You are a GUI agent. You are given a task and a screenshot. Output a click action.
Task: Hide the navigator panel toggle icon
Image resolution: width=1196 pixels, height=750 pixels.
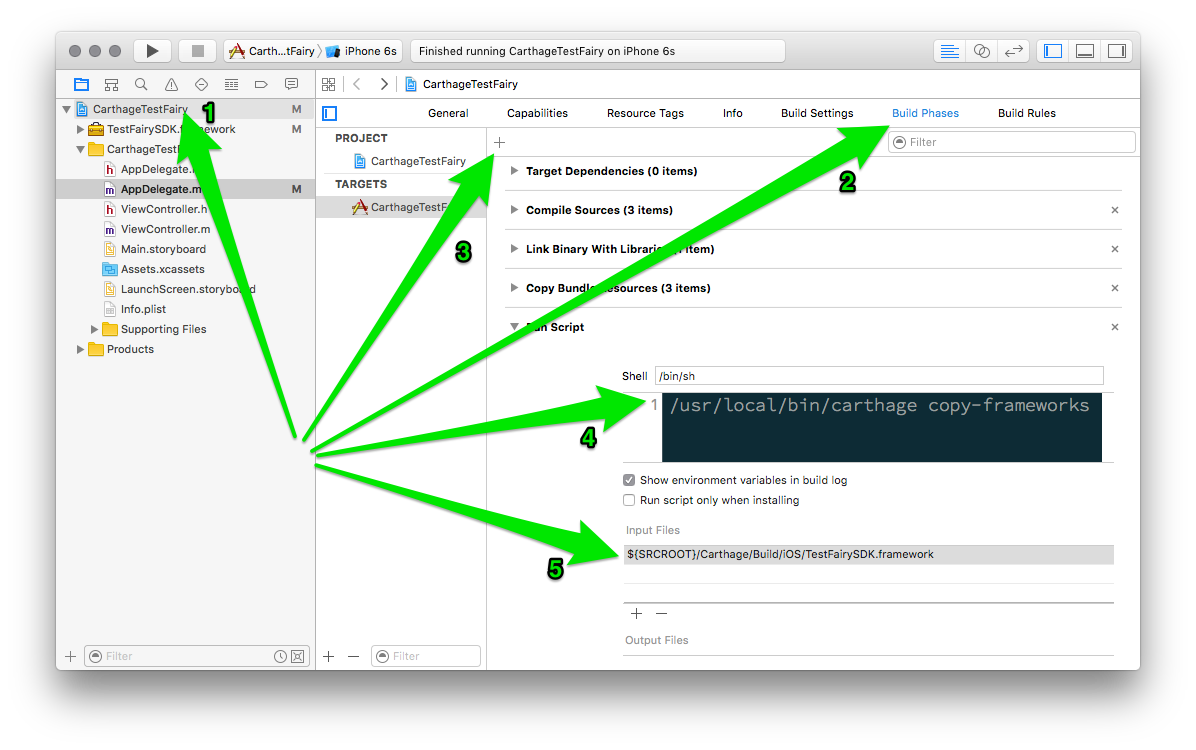point(1053,51)
